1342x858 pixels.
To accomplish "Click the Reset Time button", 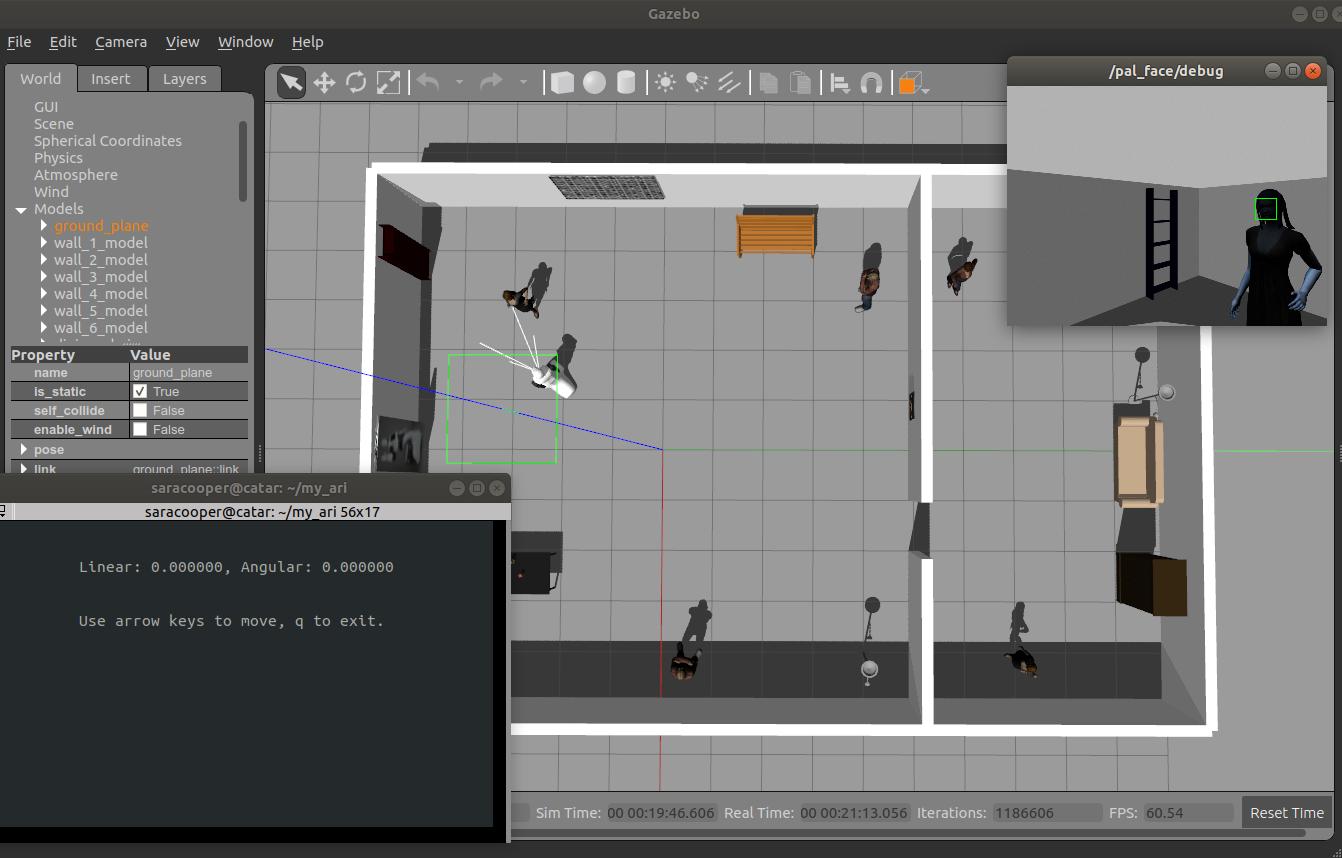I will 1286,813.
